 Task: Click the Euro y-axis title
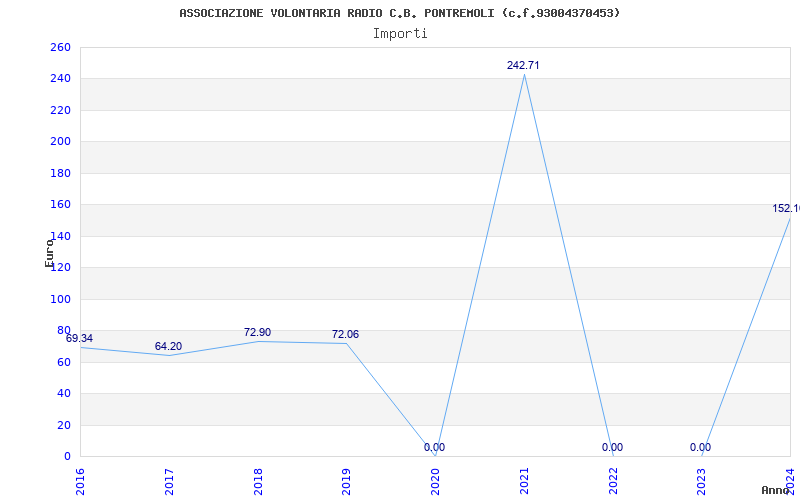pyautogui.click(x=49, y=253)
